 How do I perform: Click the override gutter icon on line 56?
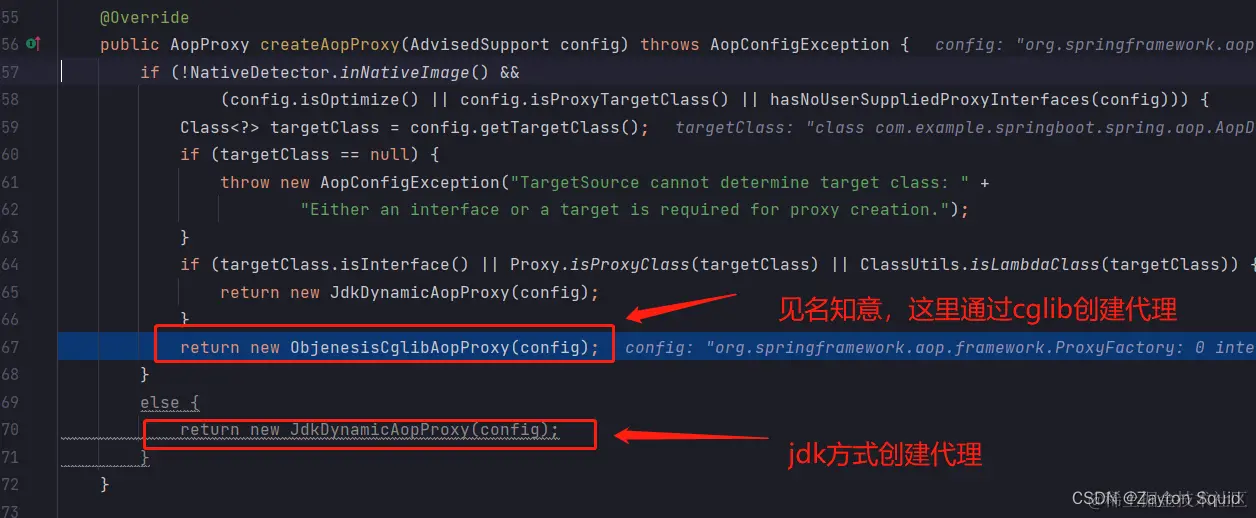click(x=32, y=44)
